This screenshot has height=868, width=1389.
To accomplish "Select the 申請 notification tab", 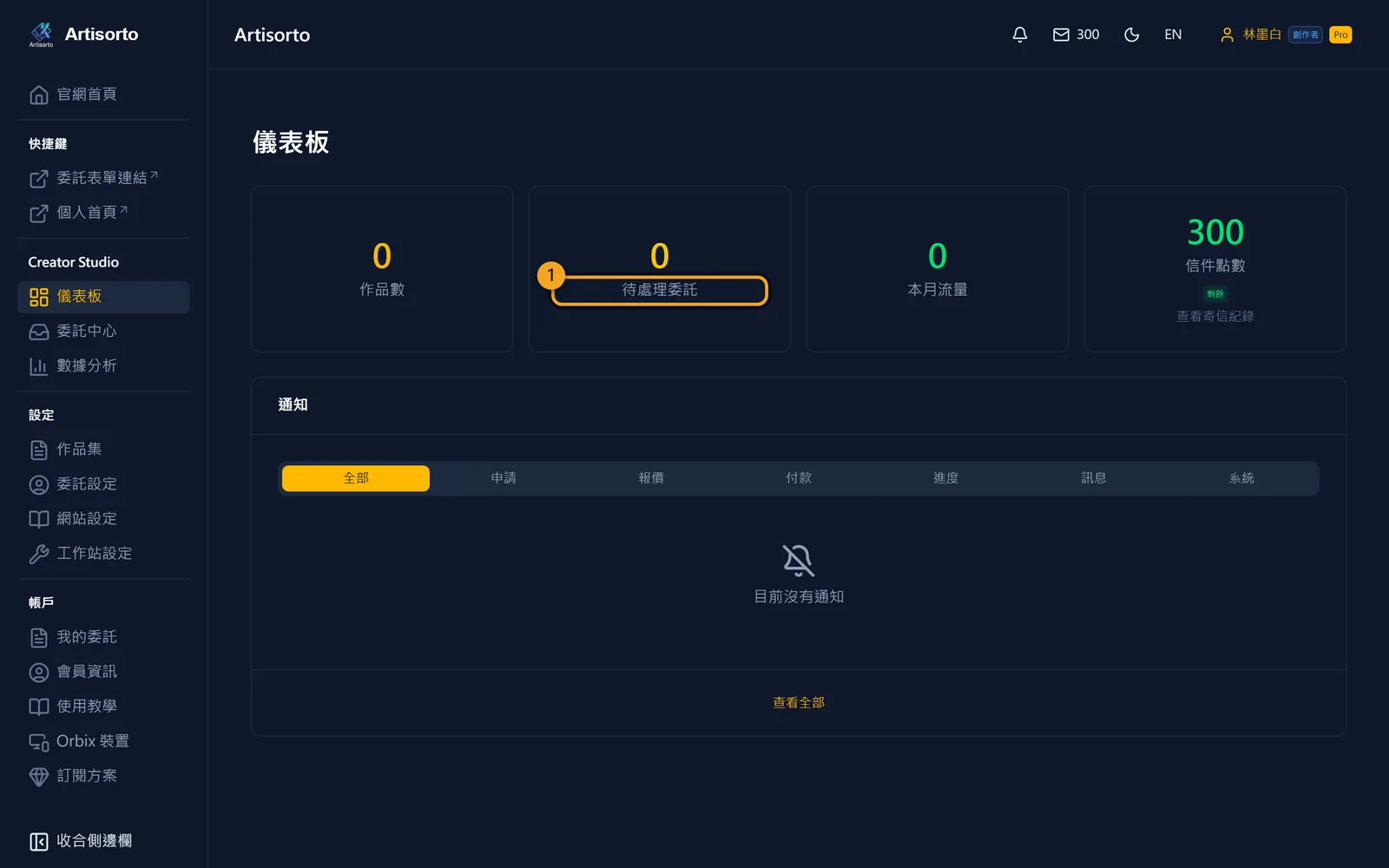I will coord(504,478).
